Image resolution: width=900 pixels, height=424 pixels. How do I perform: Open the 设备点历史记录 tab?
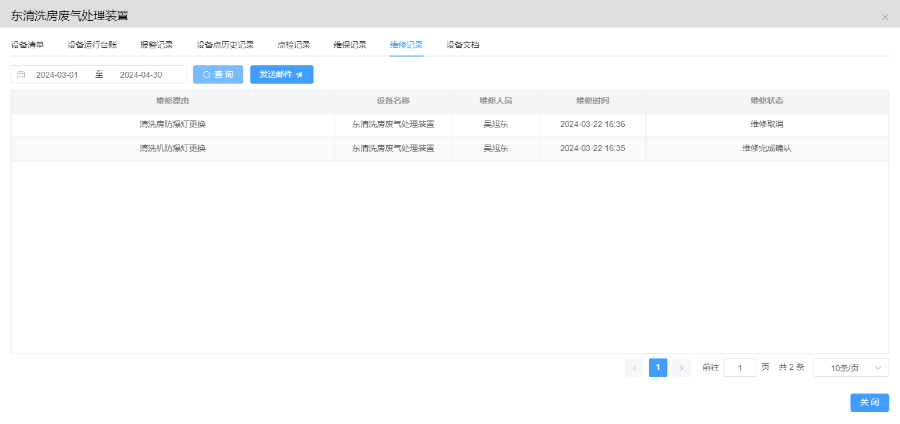[x=225, y=45]
